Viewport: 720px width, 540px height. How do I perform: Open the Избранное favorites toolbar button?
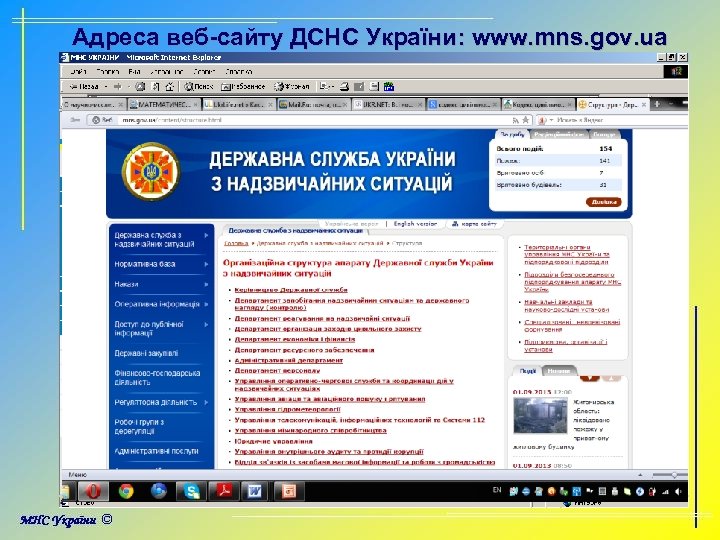point(243,86)
